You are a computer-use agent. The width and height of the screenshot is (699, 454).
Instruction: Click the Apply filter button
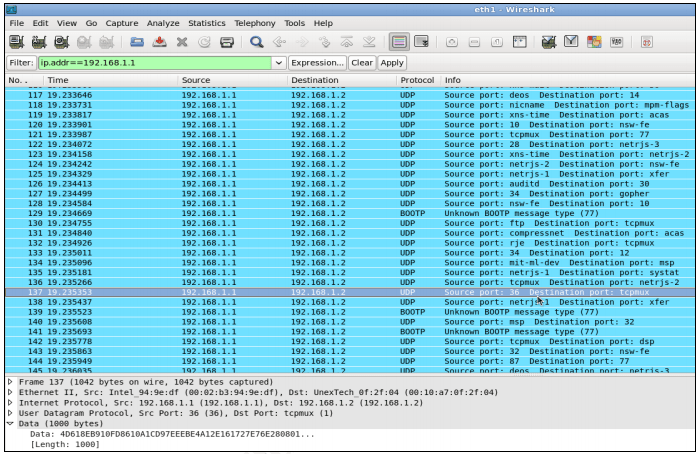[392, 62]
